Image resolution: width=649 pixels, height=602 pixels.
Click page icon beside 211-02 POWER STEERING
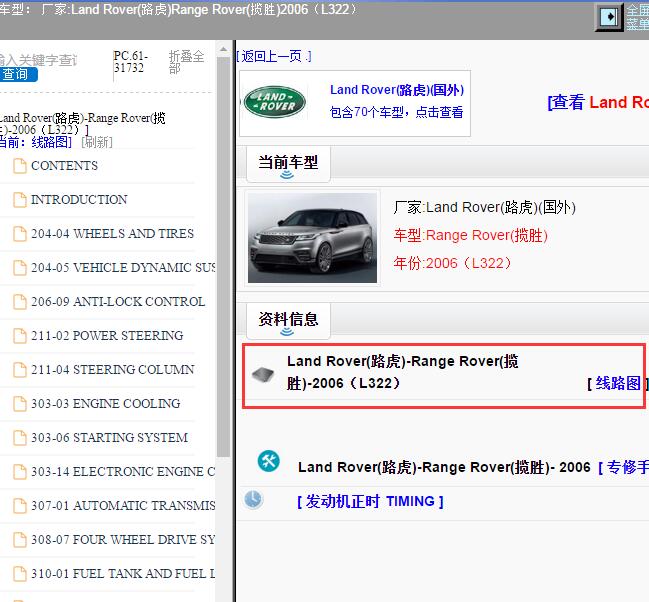(x=19, y=335)
